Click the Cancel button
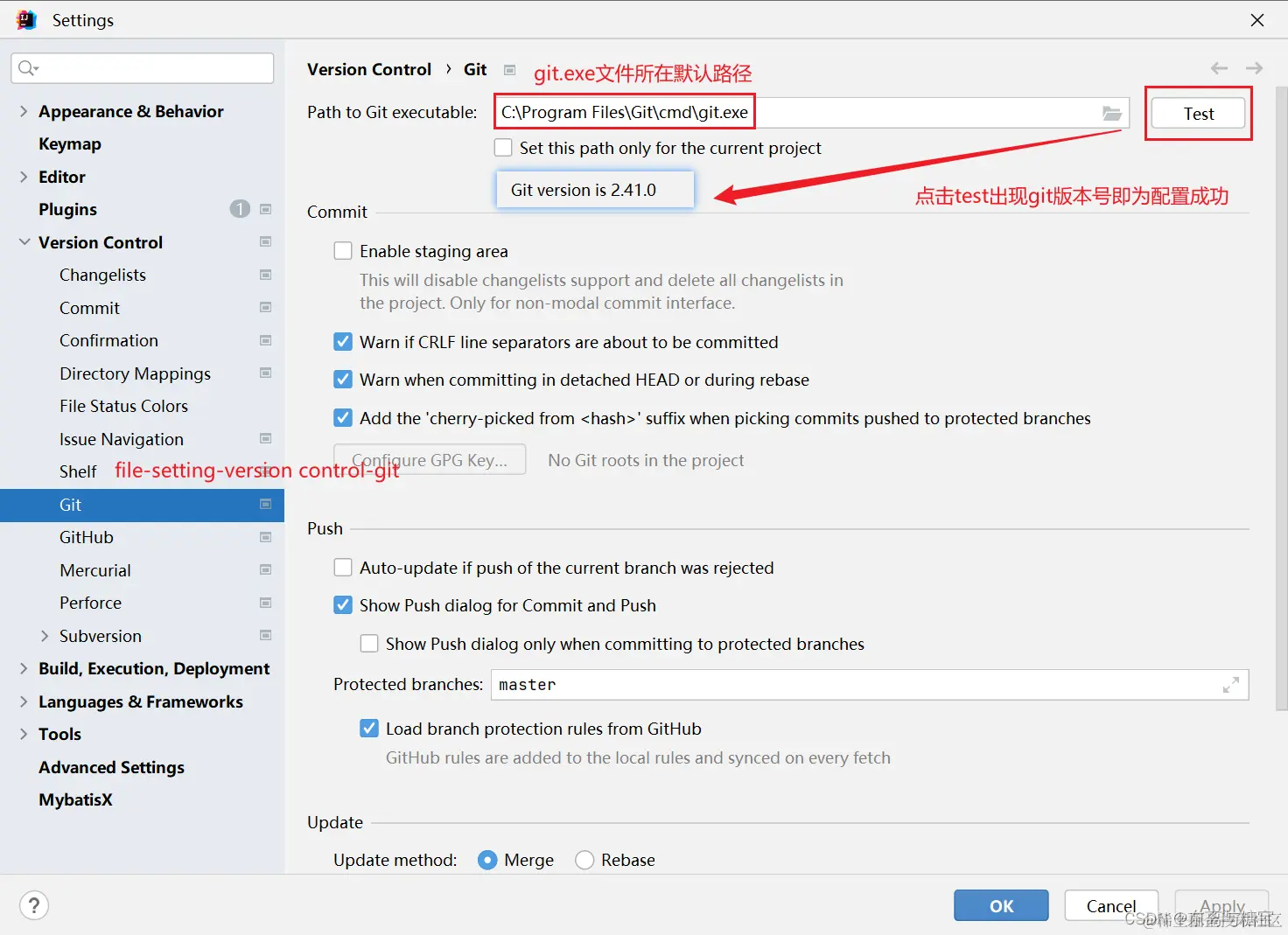 tap(1111, 905)
